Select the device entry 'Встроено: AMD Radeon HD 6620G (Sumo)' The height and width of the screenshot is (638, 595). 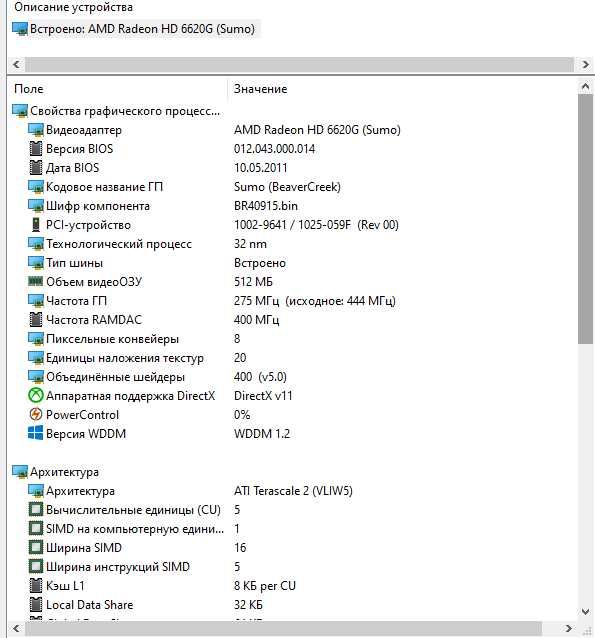[137, 29]
